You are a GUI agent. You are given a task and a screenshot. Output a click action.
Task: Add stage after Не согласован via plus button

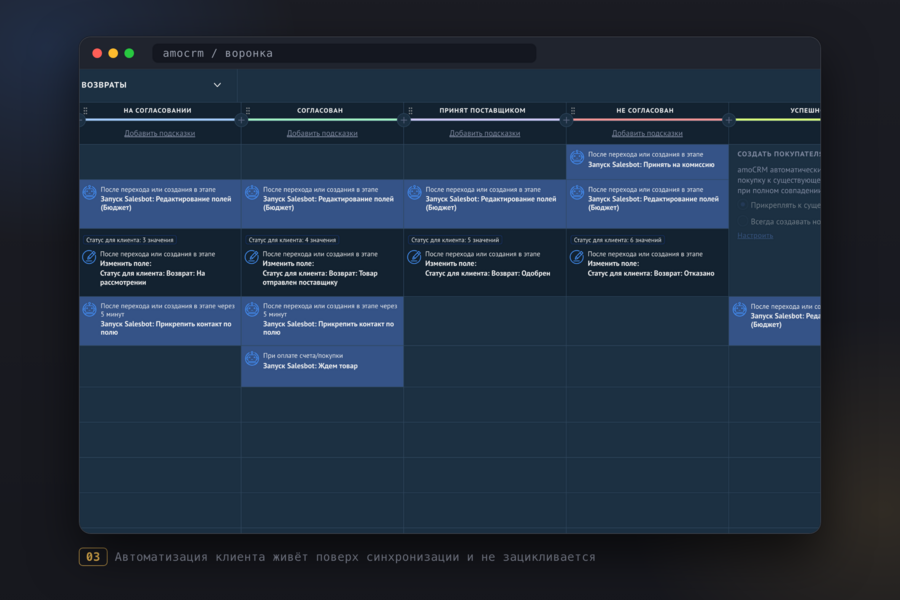click(x=728, y=120)
